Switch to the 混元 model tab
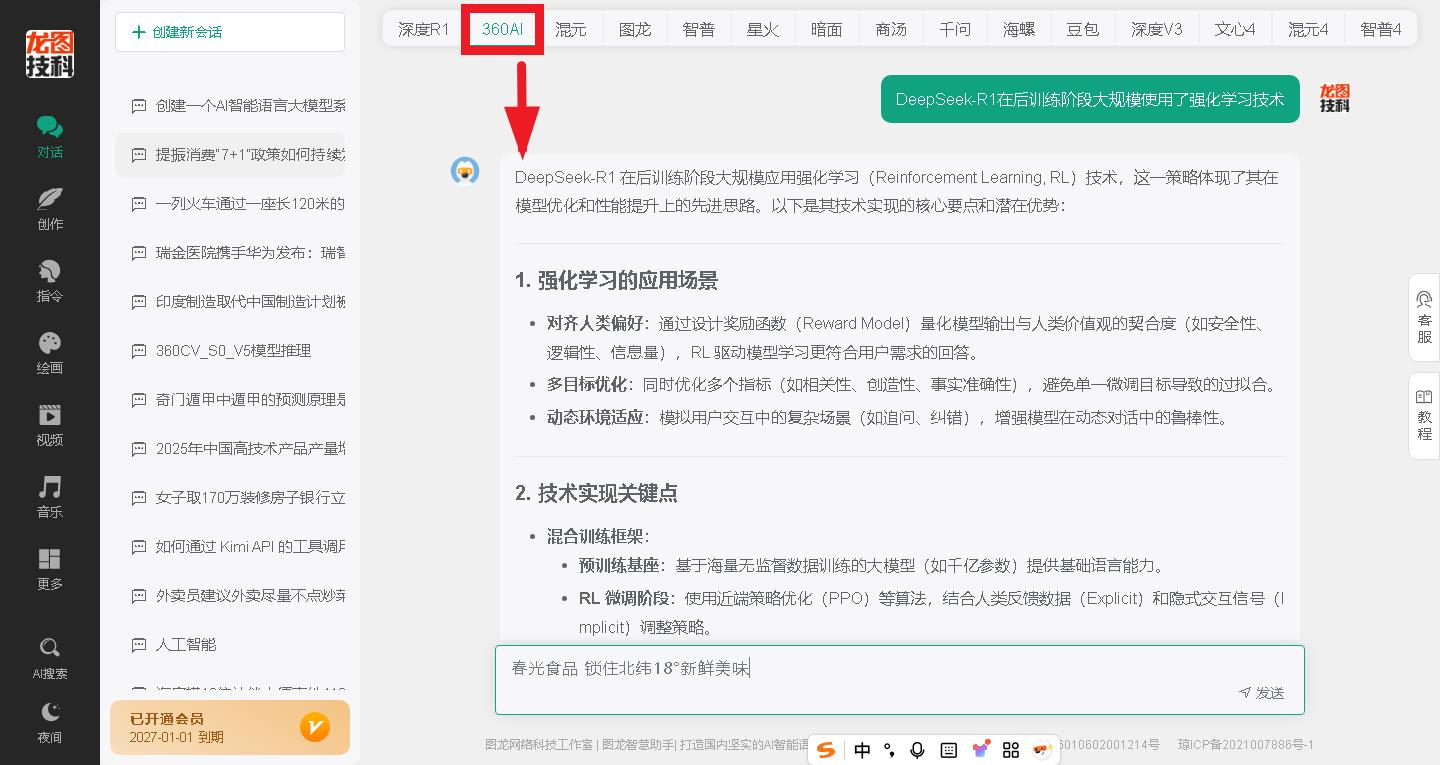 (x=571, y=29)
